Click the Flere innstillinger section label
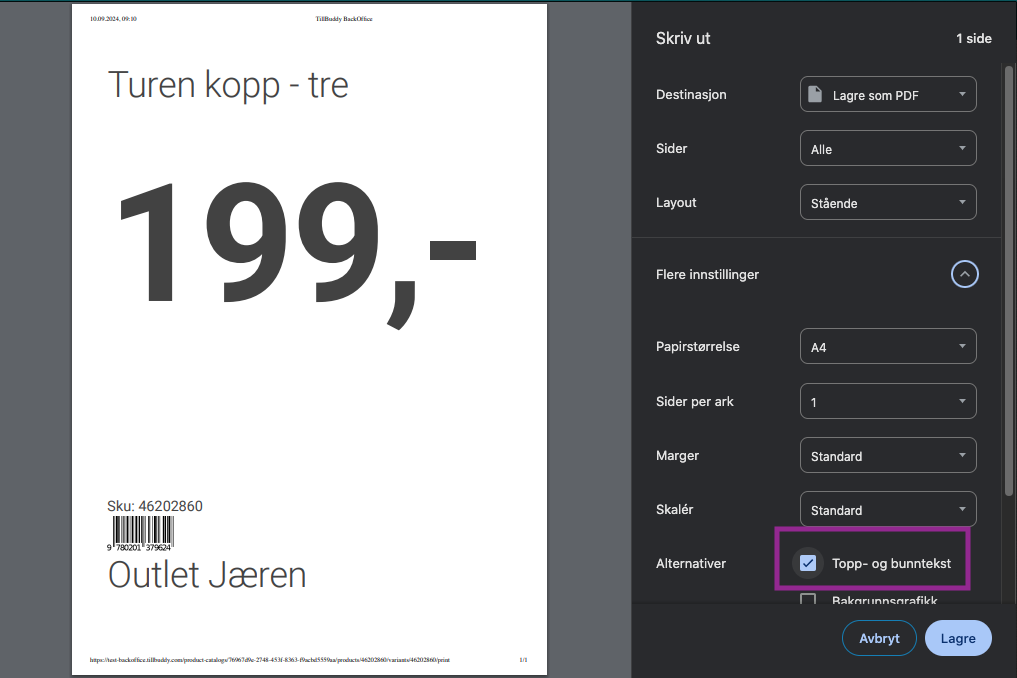This screenshot has width=1017, height=678. [707, 274]
